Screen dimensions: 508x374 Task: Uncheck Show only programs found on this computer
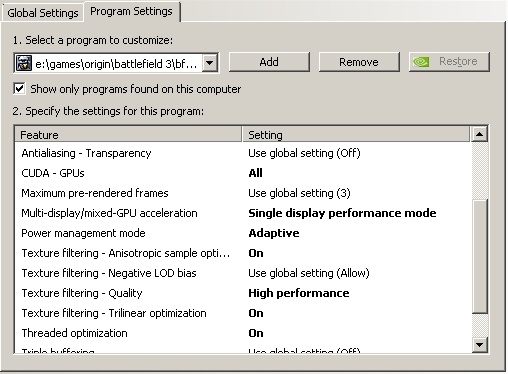[19, 89]
